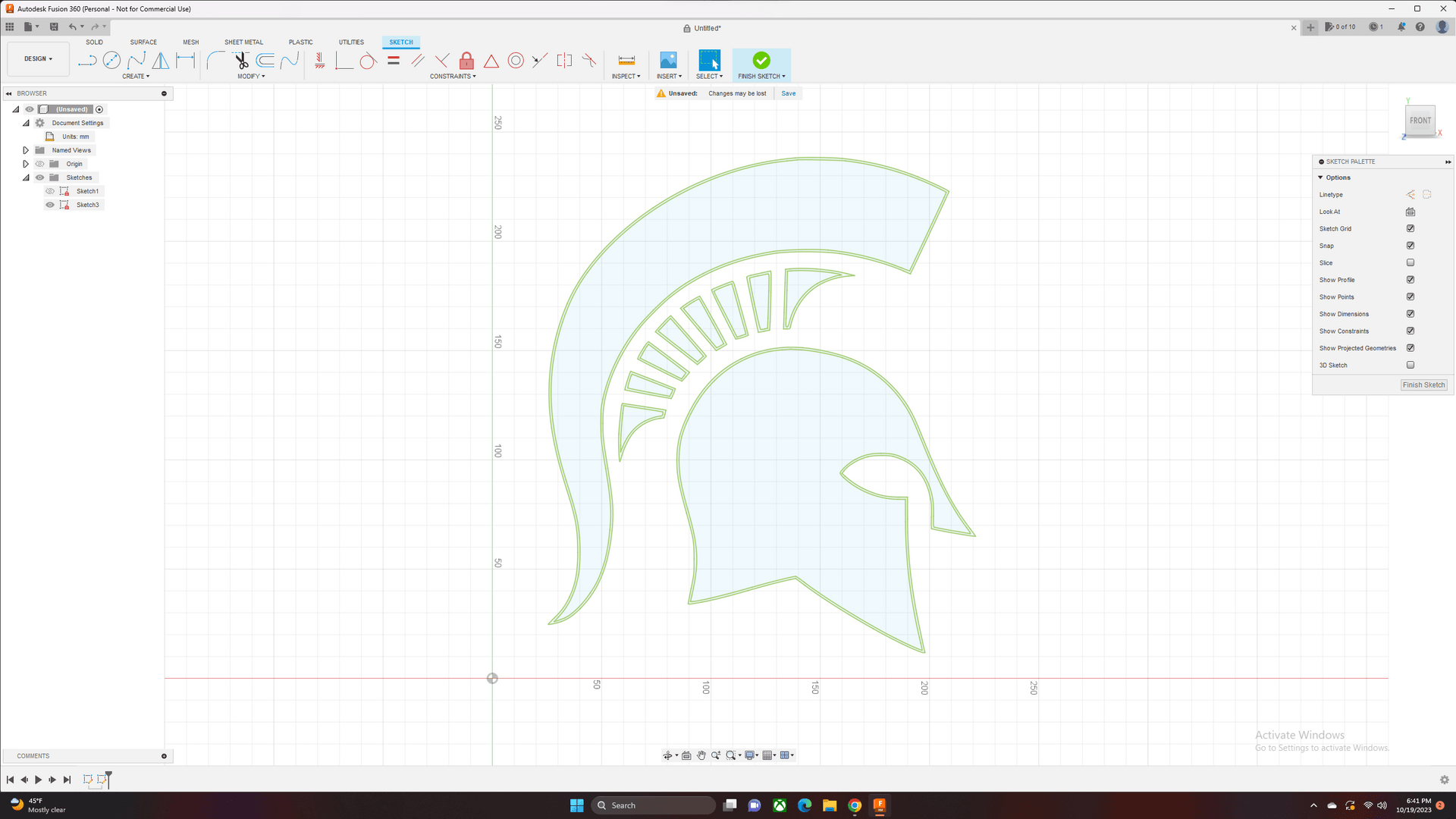This screenshot has height=819, width=1456.
Task: Select Sketch3 in the browser tree
Action: click(x=87, y=205)
